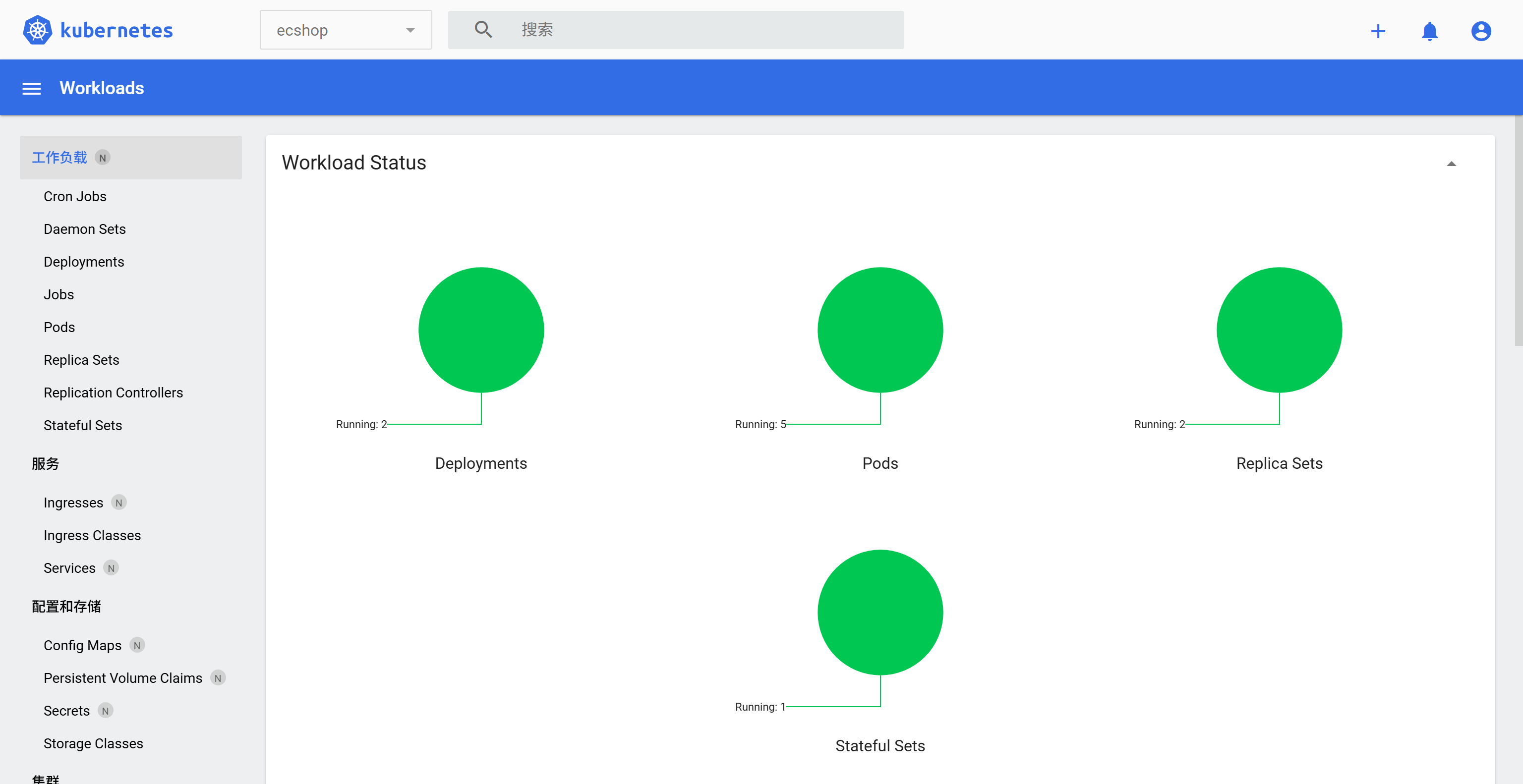Select the 配置和存储 section heading
The height and width of the screenshot is (784, 1523).
pos(66,607)
